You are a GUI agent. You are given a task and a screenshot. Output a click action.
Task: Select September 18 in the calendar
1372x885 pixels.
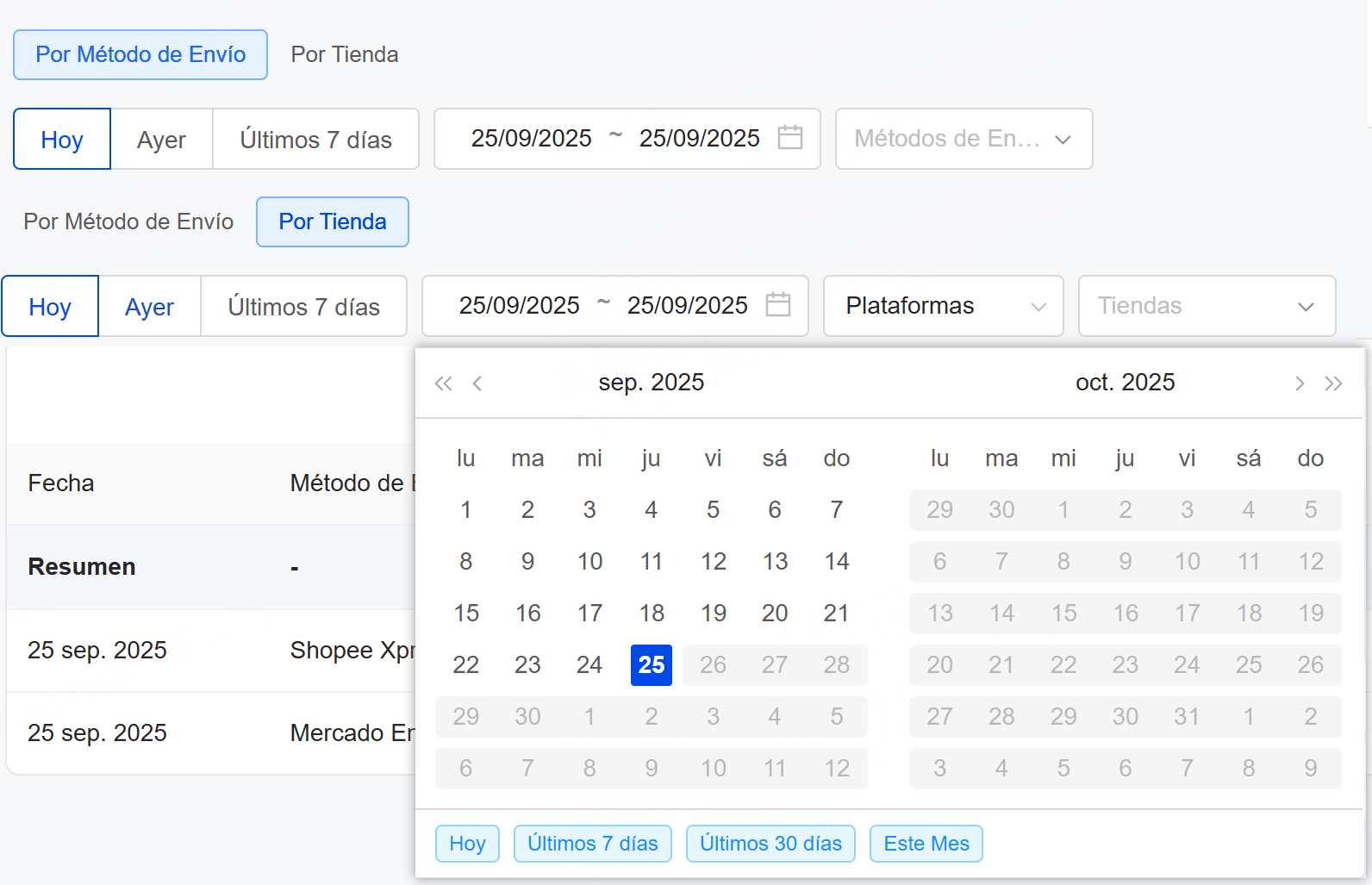(x=651, y=614)
